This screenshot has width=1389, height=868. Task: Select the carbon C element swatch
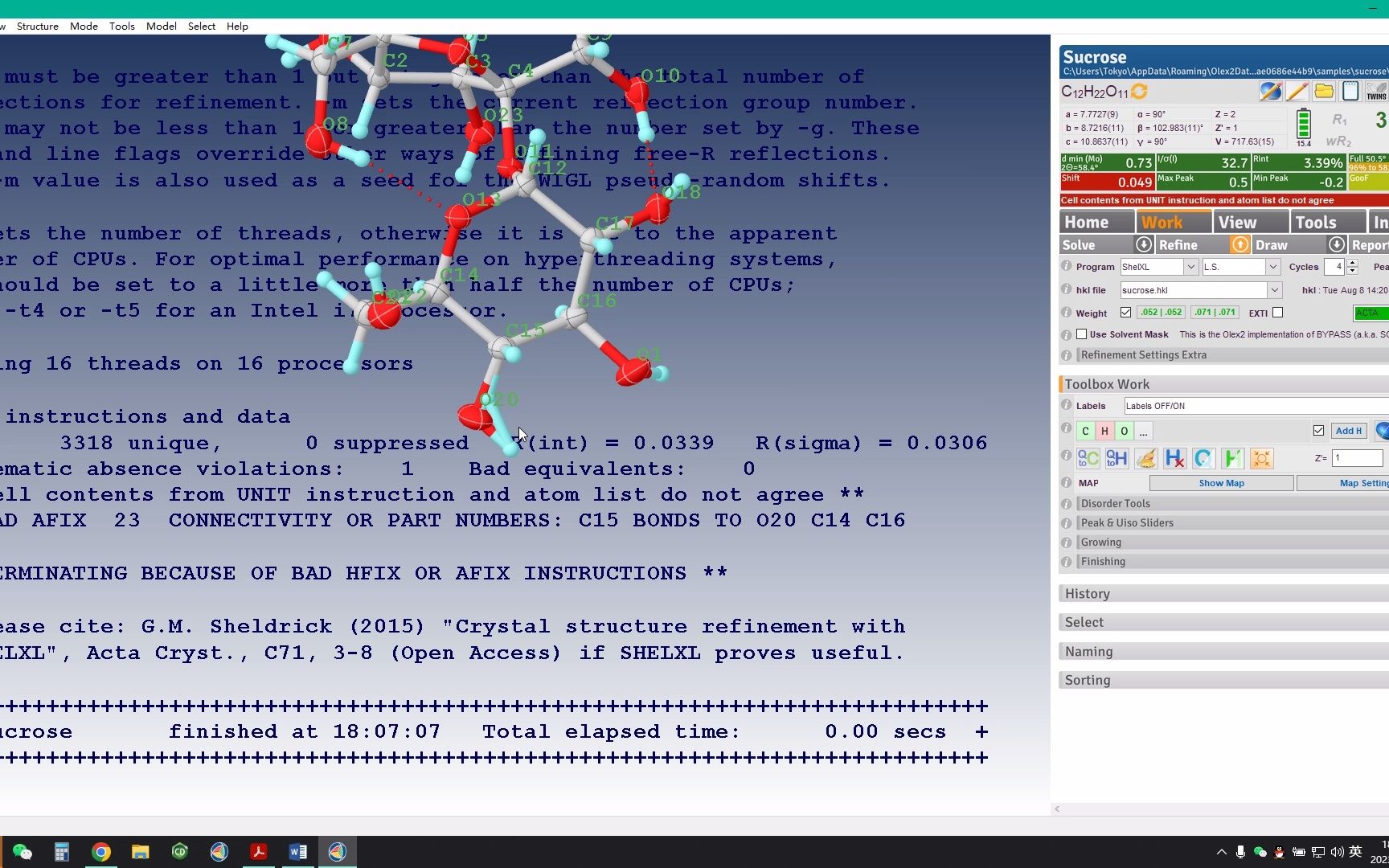point(1085,432)
